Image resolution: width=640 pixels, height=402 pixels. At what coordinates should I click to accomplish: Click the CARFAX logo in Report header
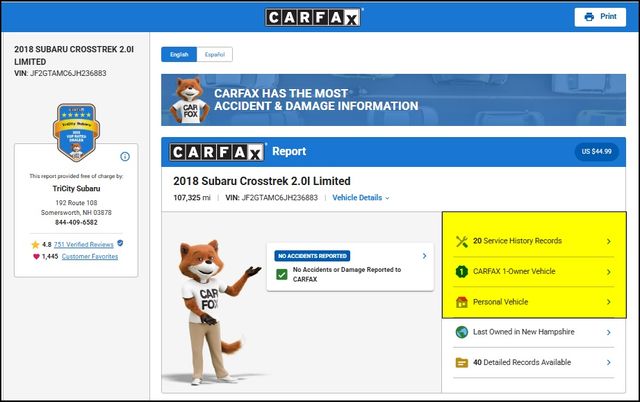click(x=217, y=152)
